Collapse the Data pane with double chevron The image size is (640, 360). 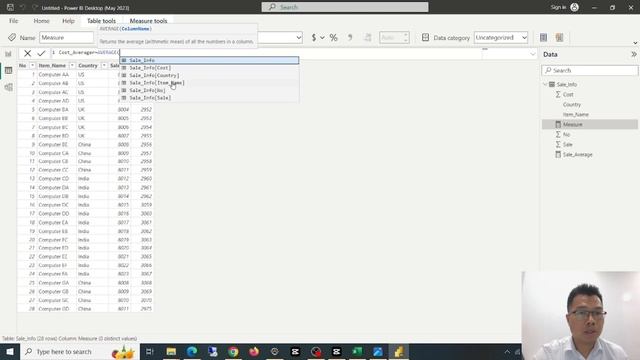pyautogui.click(x=633, y=54)
